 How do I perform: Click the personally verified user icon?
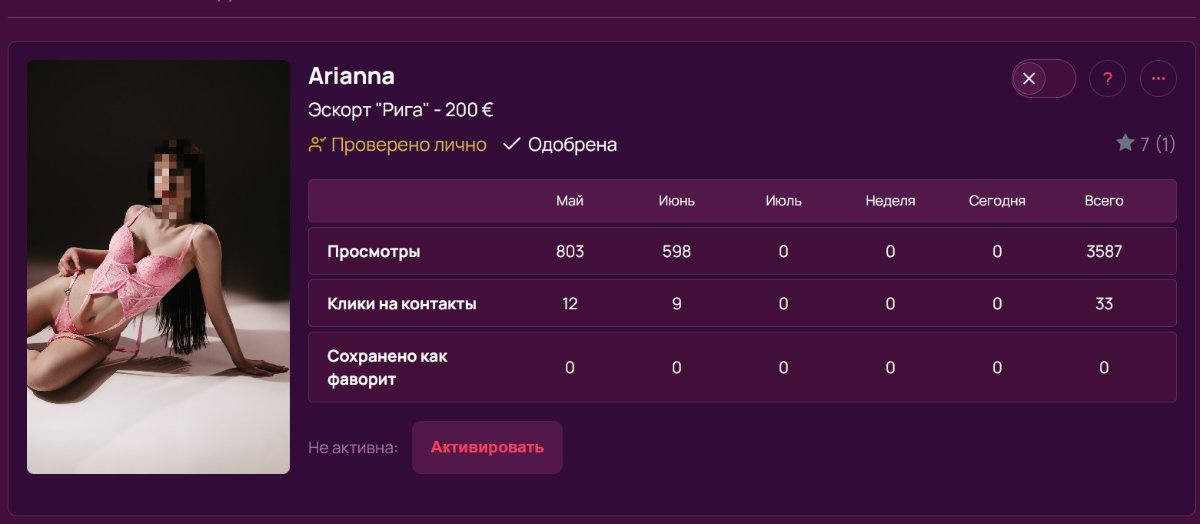(x=317, y=144)
